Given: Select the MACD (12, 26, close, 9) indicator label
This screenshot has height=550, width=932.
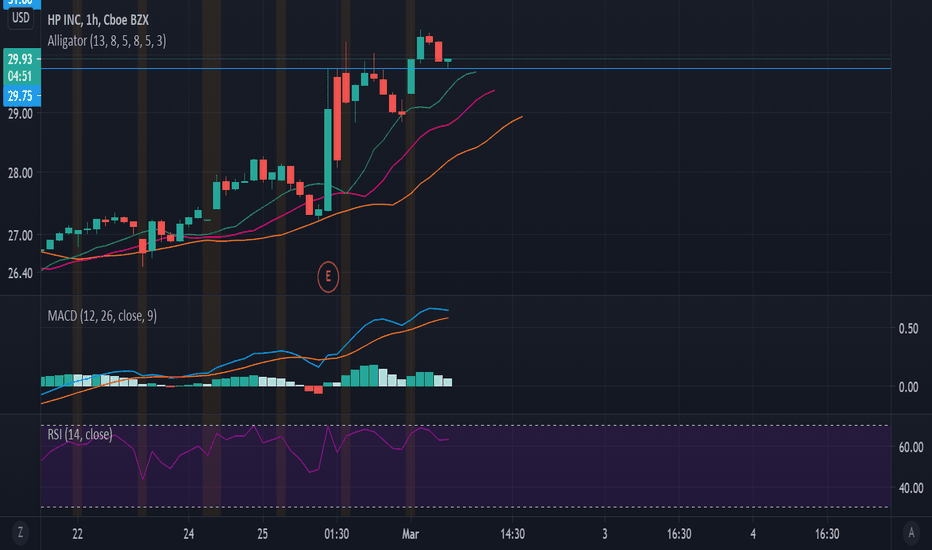Looking at the screenshot, I should (x=102, y=316).
